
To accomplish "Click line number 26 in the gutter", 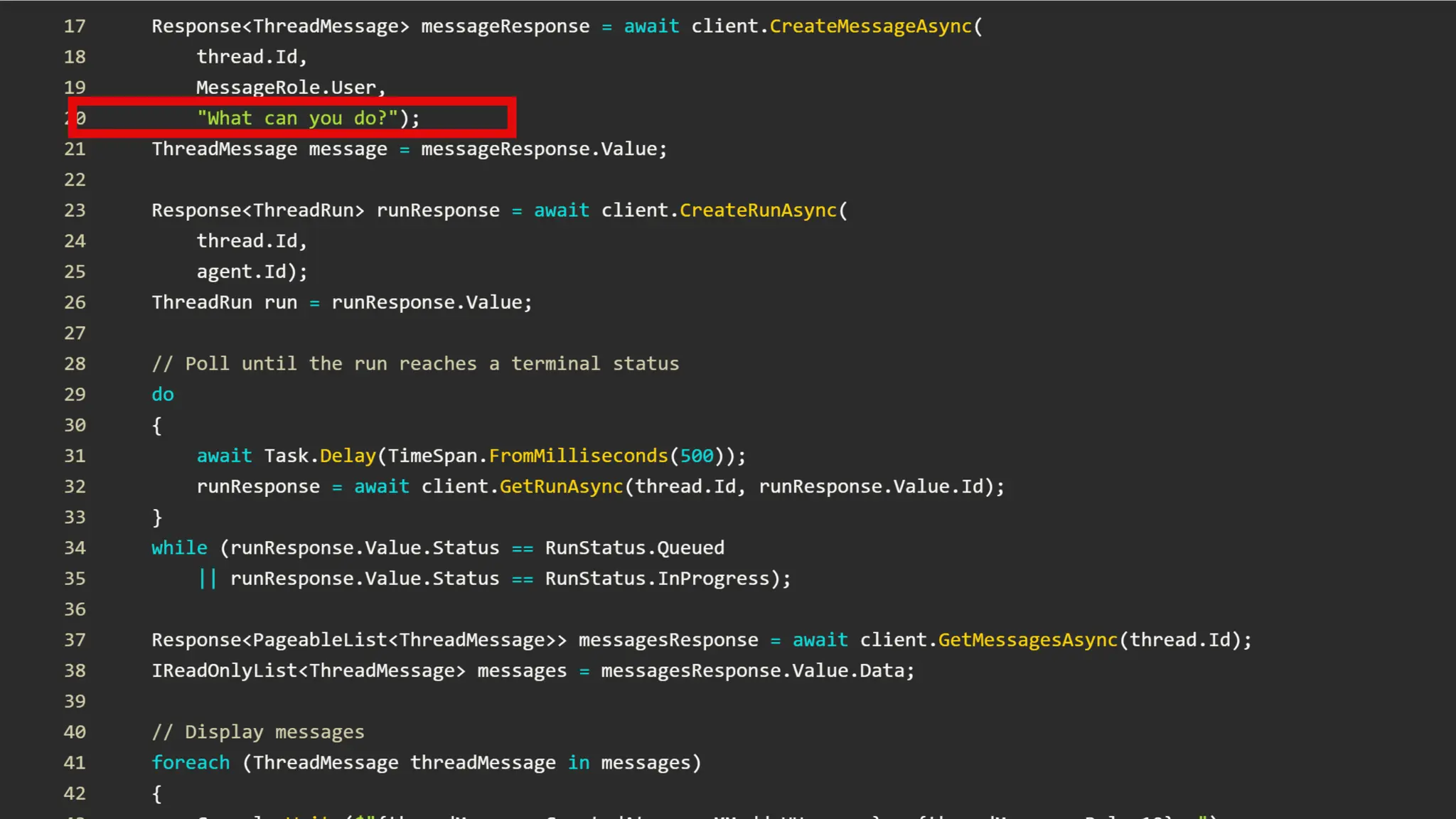I will coord(75,302).
